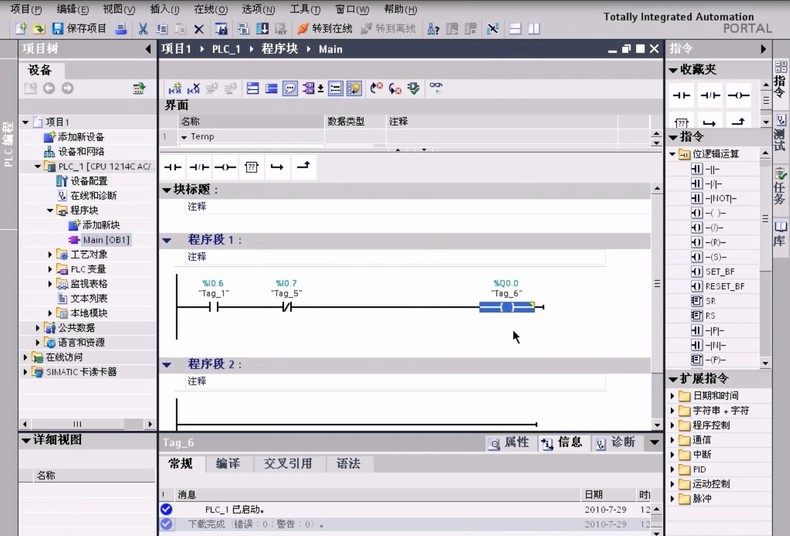Expand the Program control folder
Screen dimensions: 790x536
click(x=672, y=425)
